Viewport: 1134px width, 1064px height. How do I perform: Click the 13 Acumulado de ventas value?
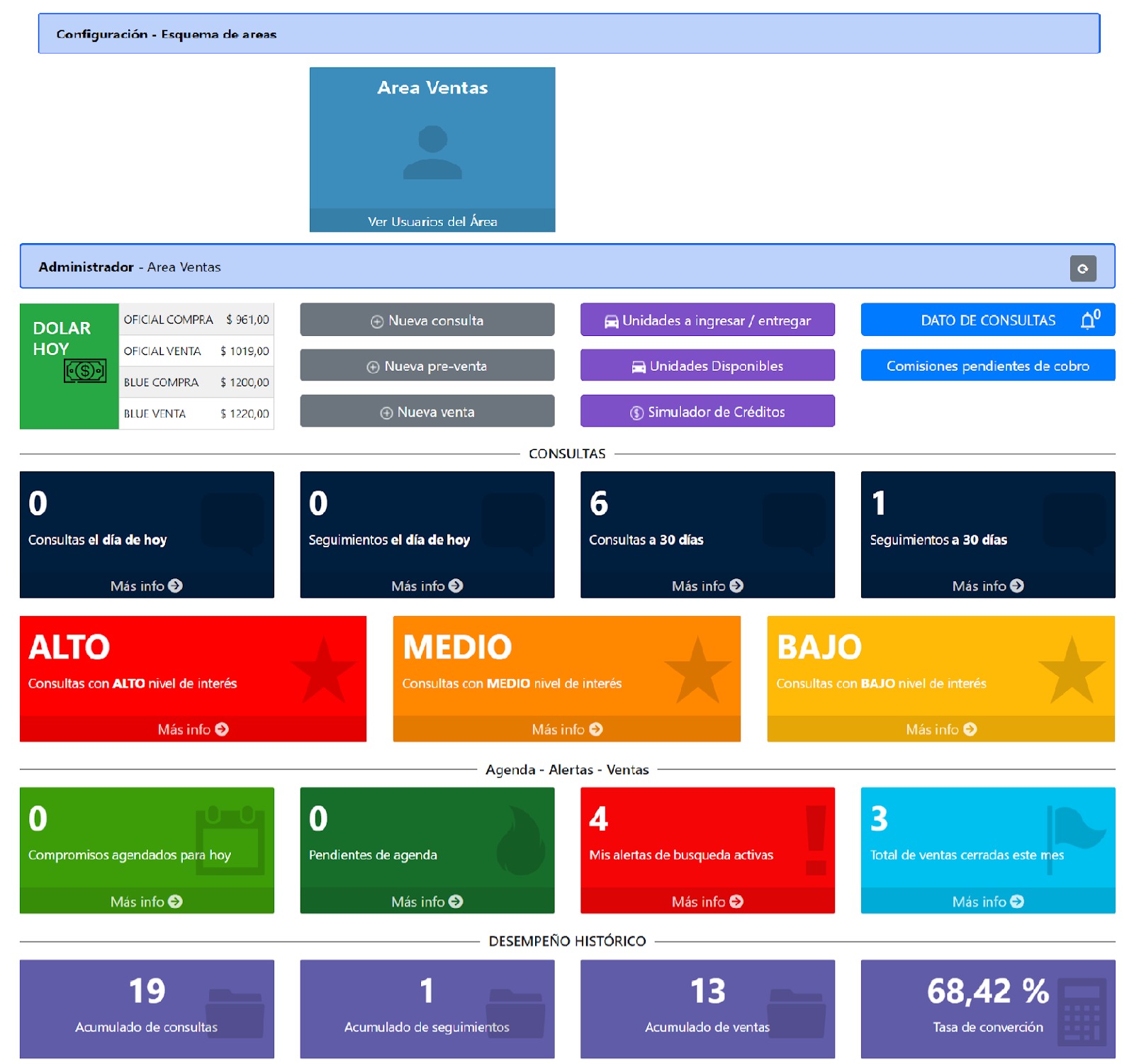[707, 991]
